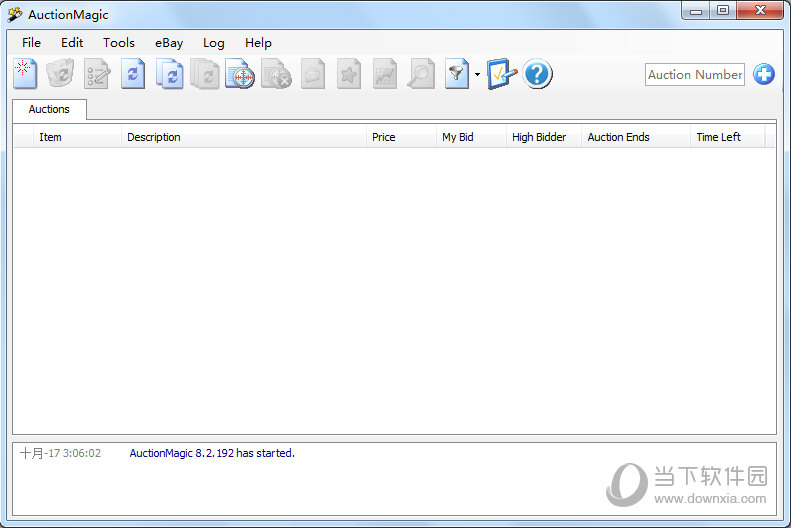Click the log message 'AuctionMagic 8.2.192 has started.'
The image size is (791, 528).
212,453
